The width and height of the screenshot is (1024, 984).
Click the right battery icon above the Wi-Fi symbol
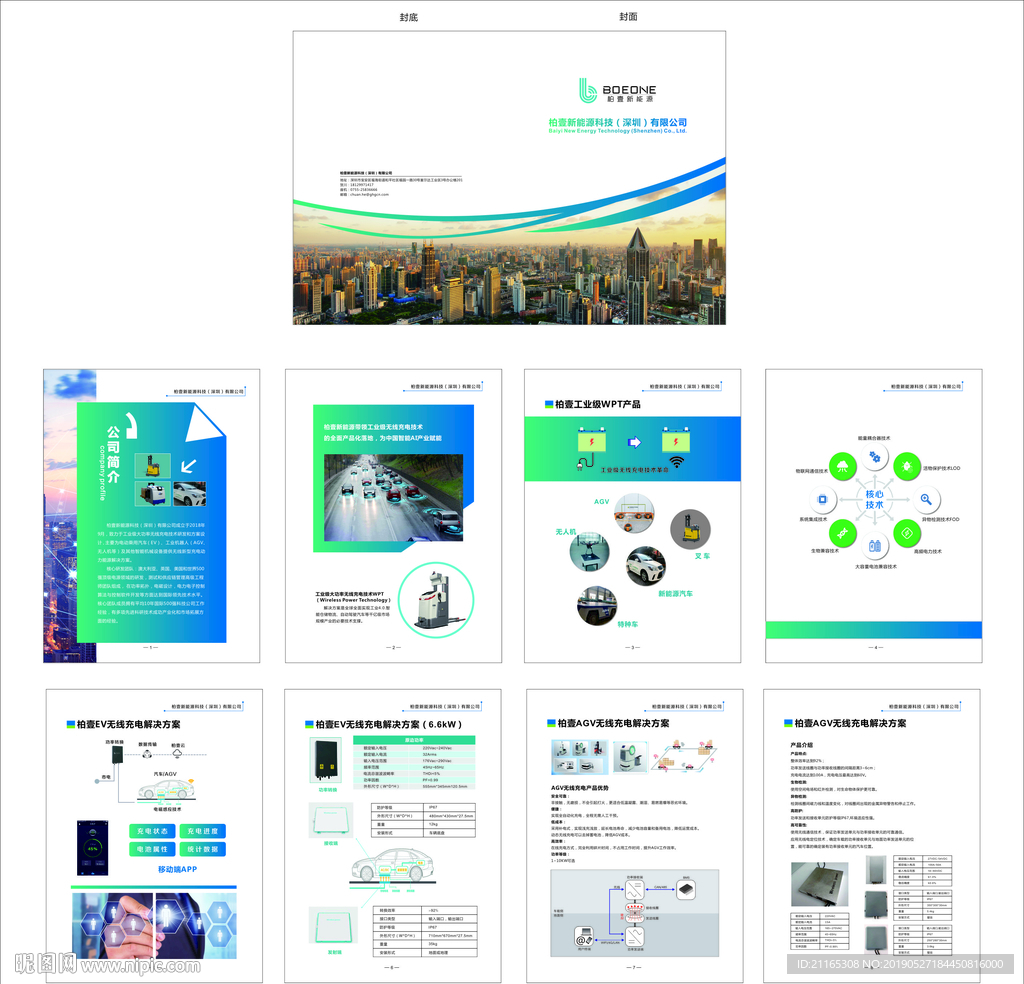pos(675,440)
